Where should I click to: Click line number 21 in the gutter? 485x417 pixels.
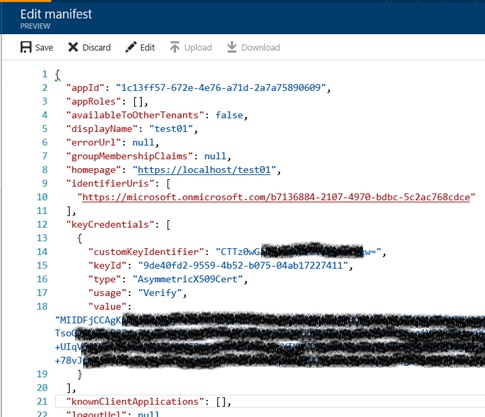tap(42, 402)
